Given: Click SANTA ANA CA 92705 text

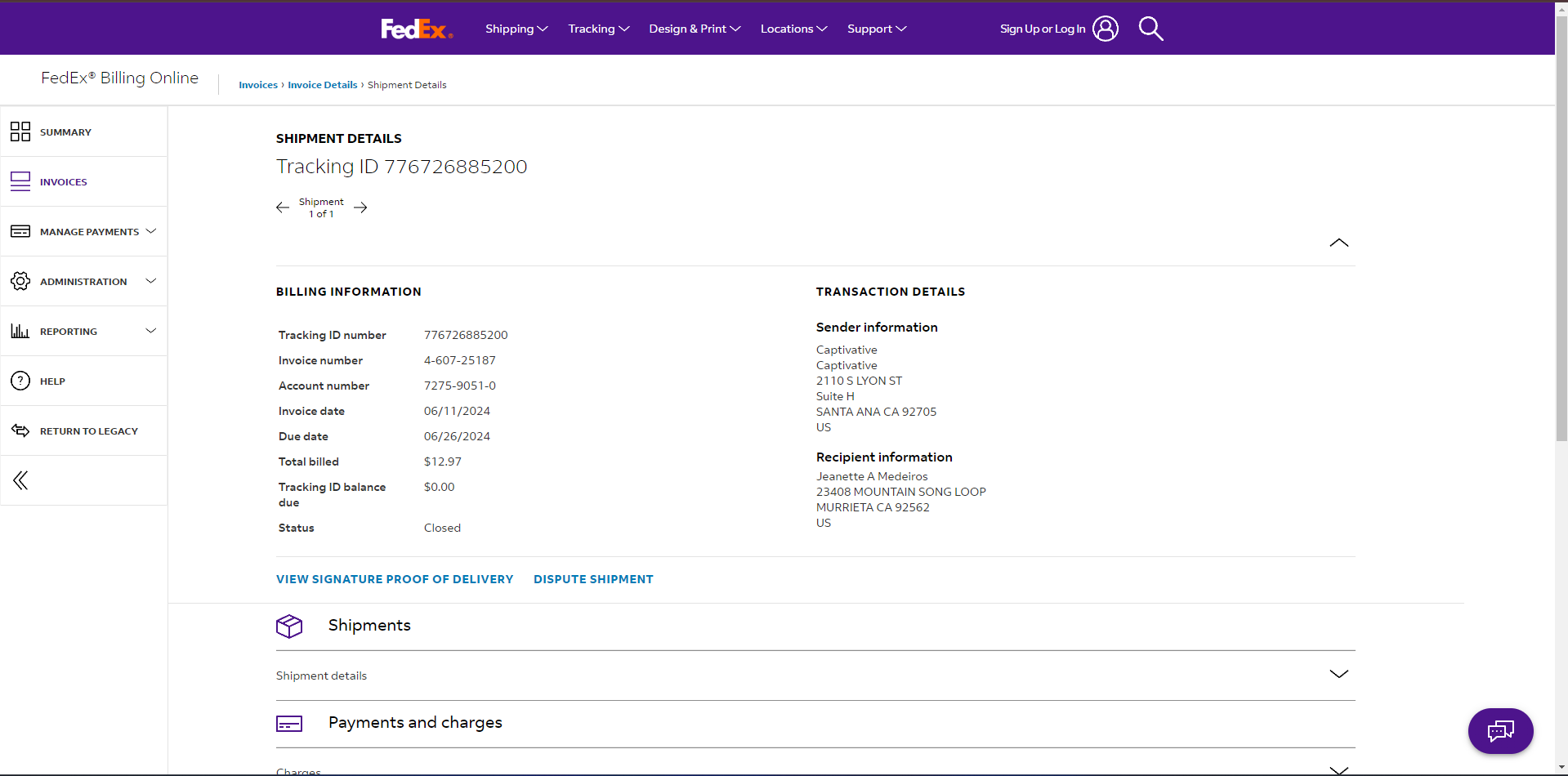Looking at the screenshot, I should coord(876,412).
